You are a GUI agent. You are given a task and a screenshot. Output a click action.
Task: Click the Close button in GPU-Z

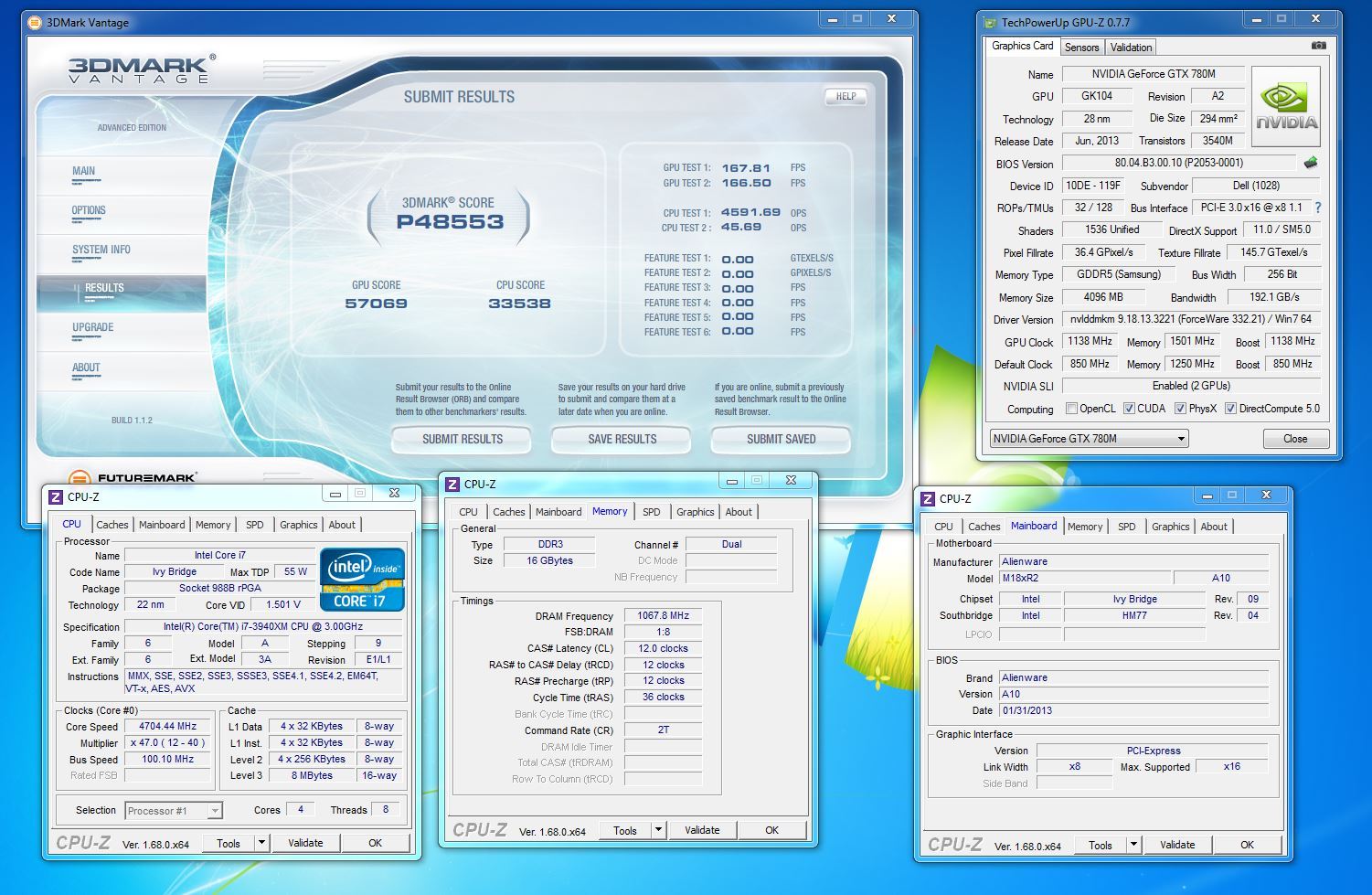[x=1295, y=439]
